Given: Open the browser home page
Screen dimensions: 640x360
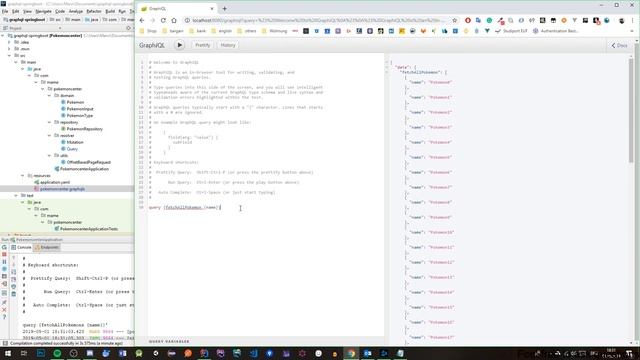Looking at the screenshot, I should [174, 20].
